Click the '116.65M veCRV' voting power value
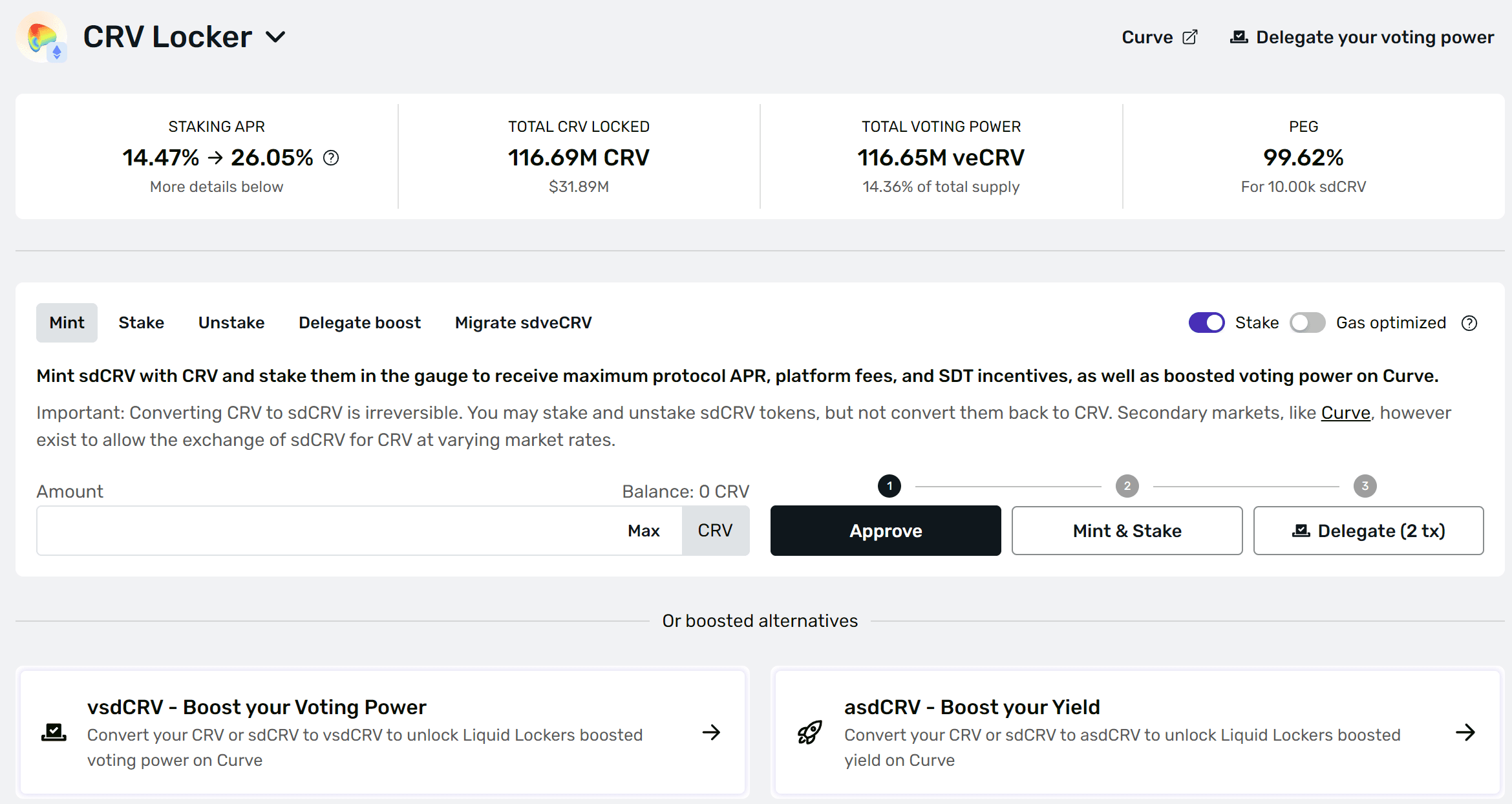The image size is (1512, 804). (x=941, y=158)
